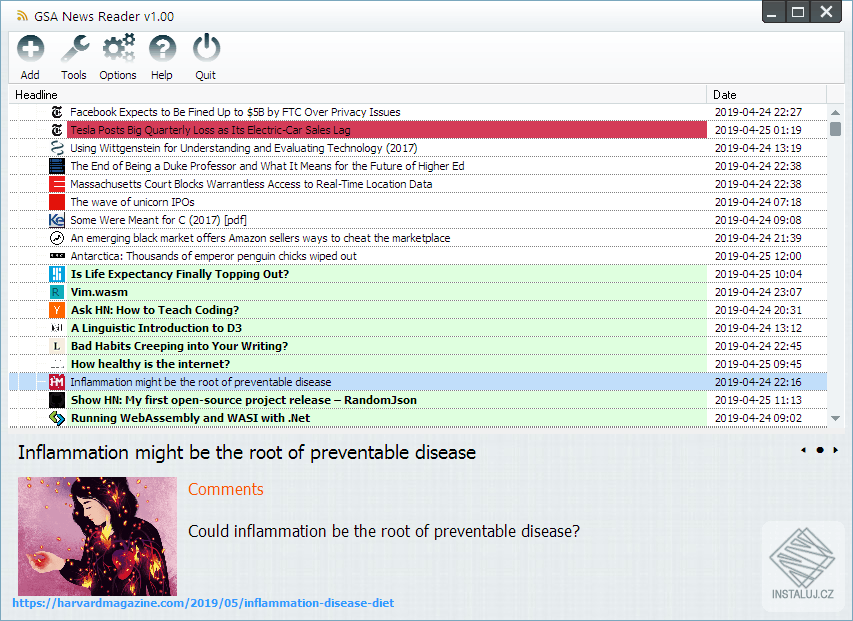The width and height of the screenshot is (853, 621).
Task: Select 'Is Life Expectancy Finally Topping Out?' headline
Action: [x=180, y=274]
